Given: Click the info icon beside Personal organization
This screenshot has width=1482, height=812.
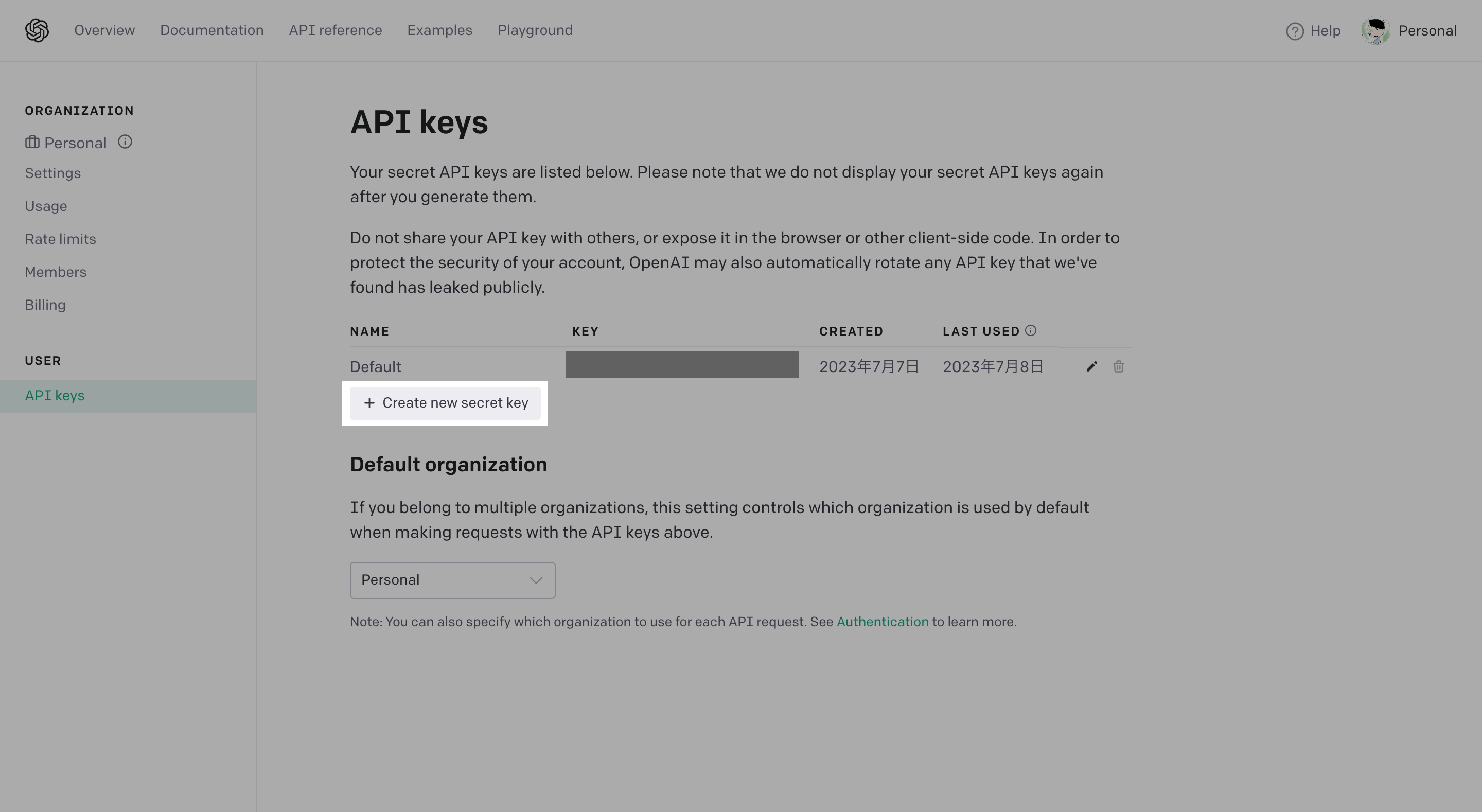Looking at the screenshot, I should point(126,142).
